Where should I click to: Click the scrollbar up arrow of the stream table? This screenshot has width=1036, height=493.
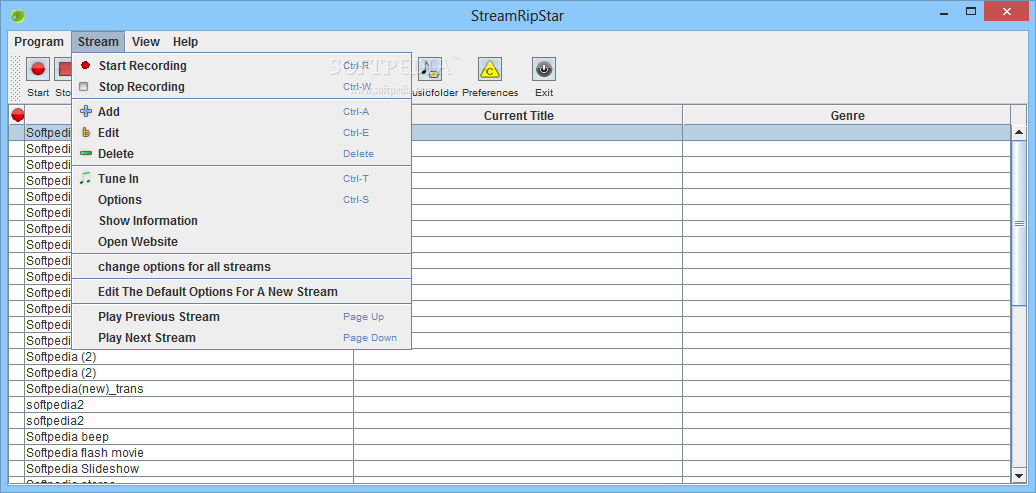(1019, 133)
